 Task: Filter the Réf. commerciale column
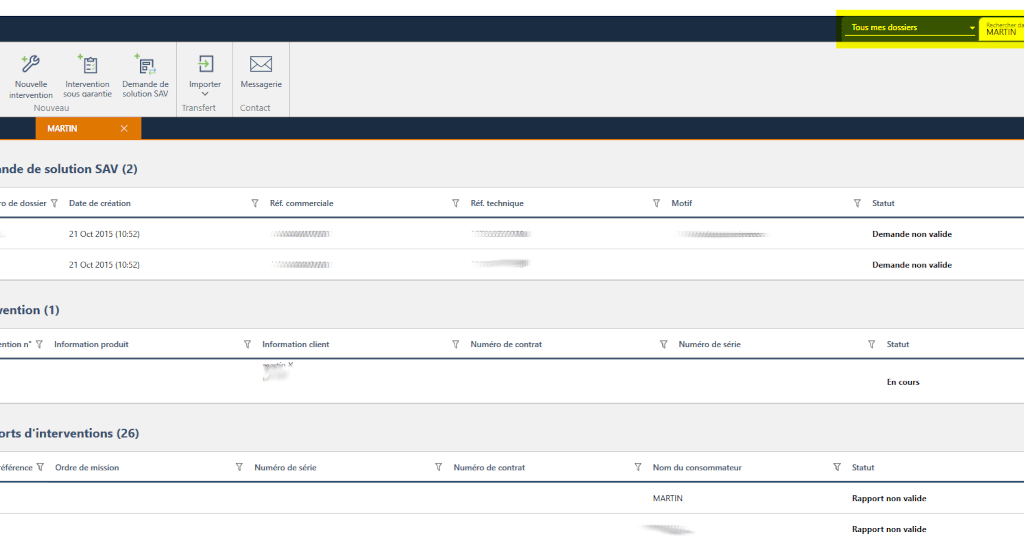(x=456, y=203)
